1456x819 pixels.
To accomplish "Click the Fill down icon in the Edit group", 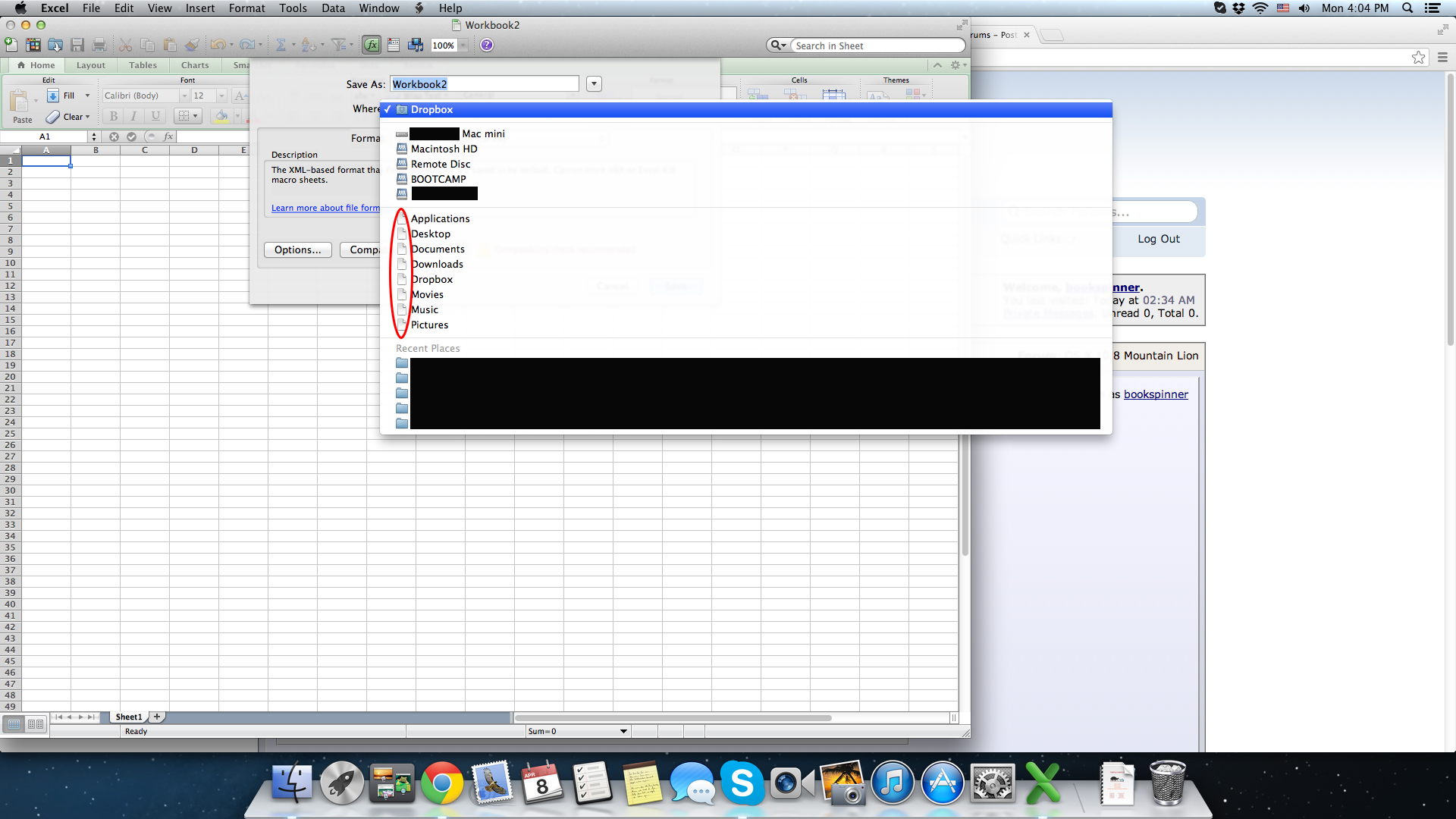I will (53, 96).
